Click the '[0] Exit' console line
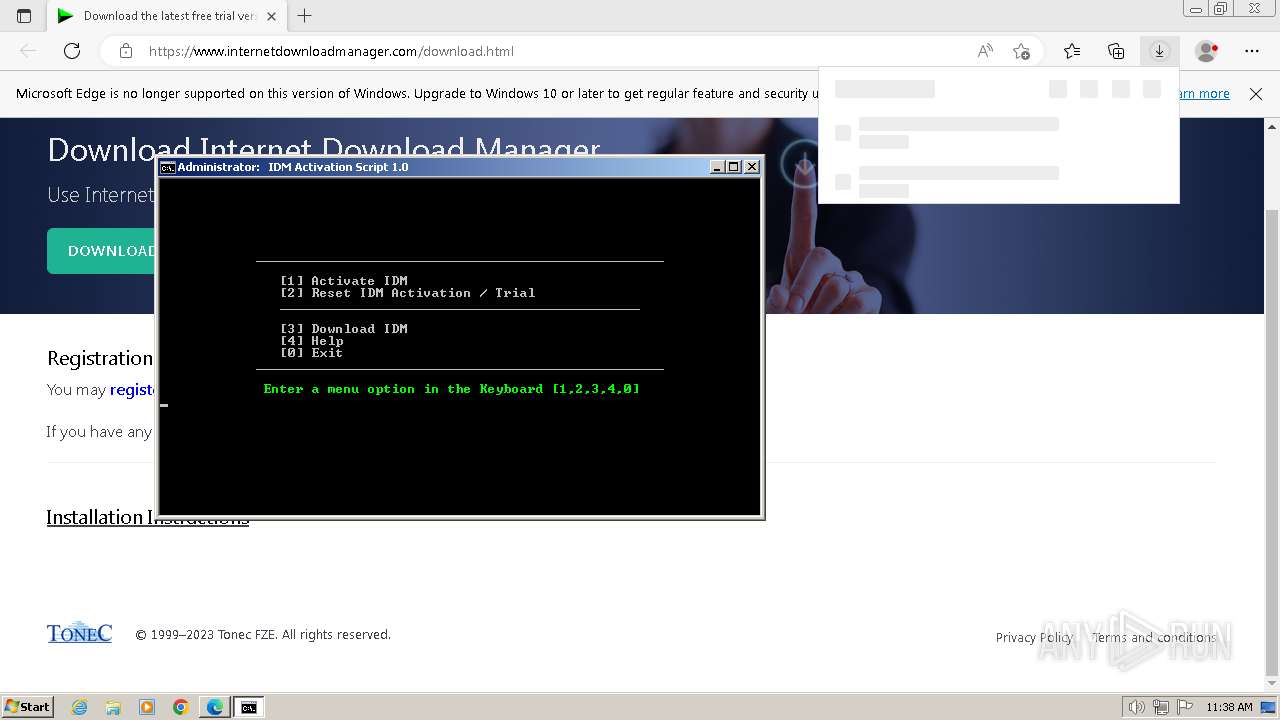1280x720 pixels. coord(312,353)
